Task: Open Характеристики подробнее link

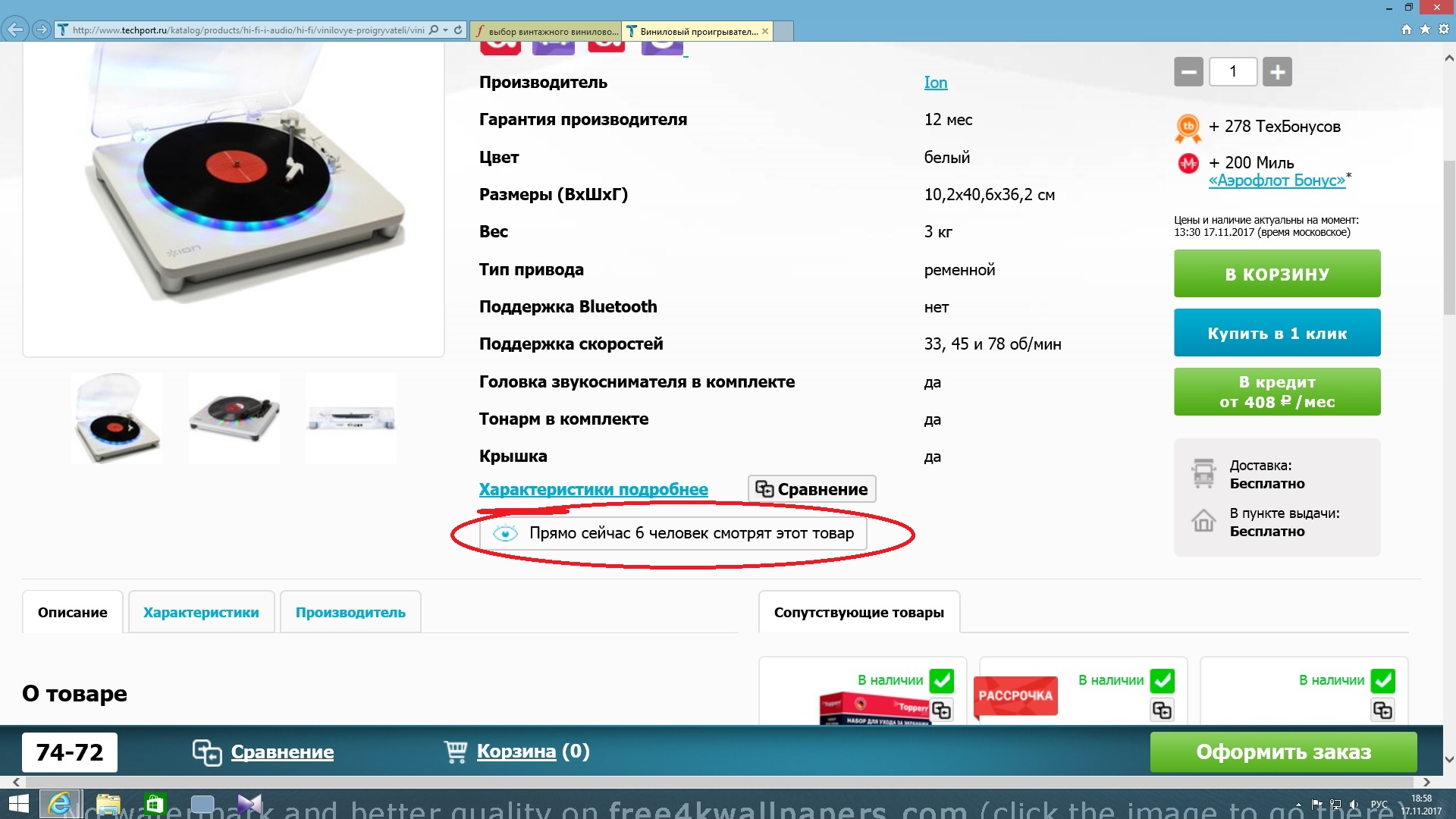Action: click(593, 489)
